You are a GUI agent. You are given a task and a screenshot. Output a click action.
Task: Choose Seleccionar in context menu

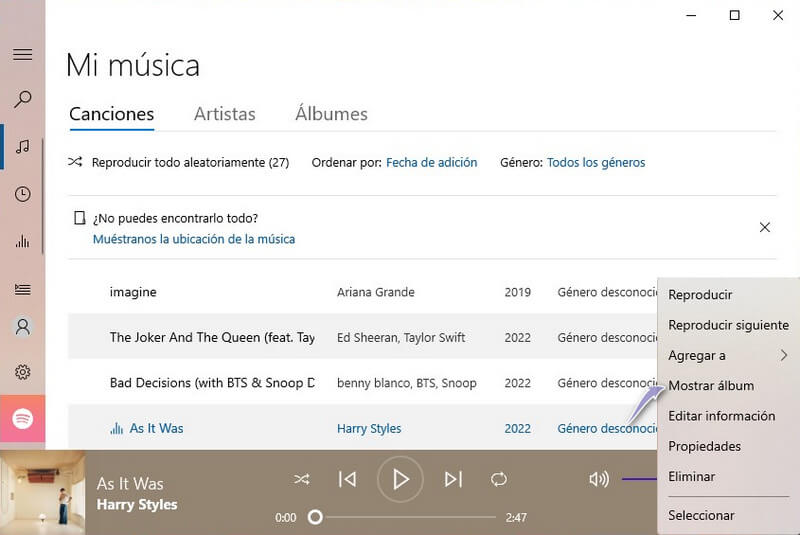pyautogui.click(x=701, y=515)
